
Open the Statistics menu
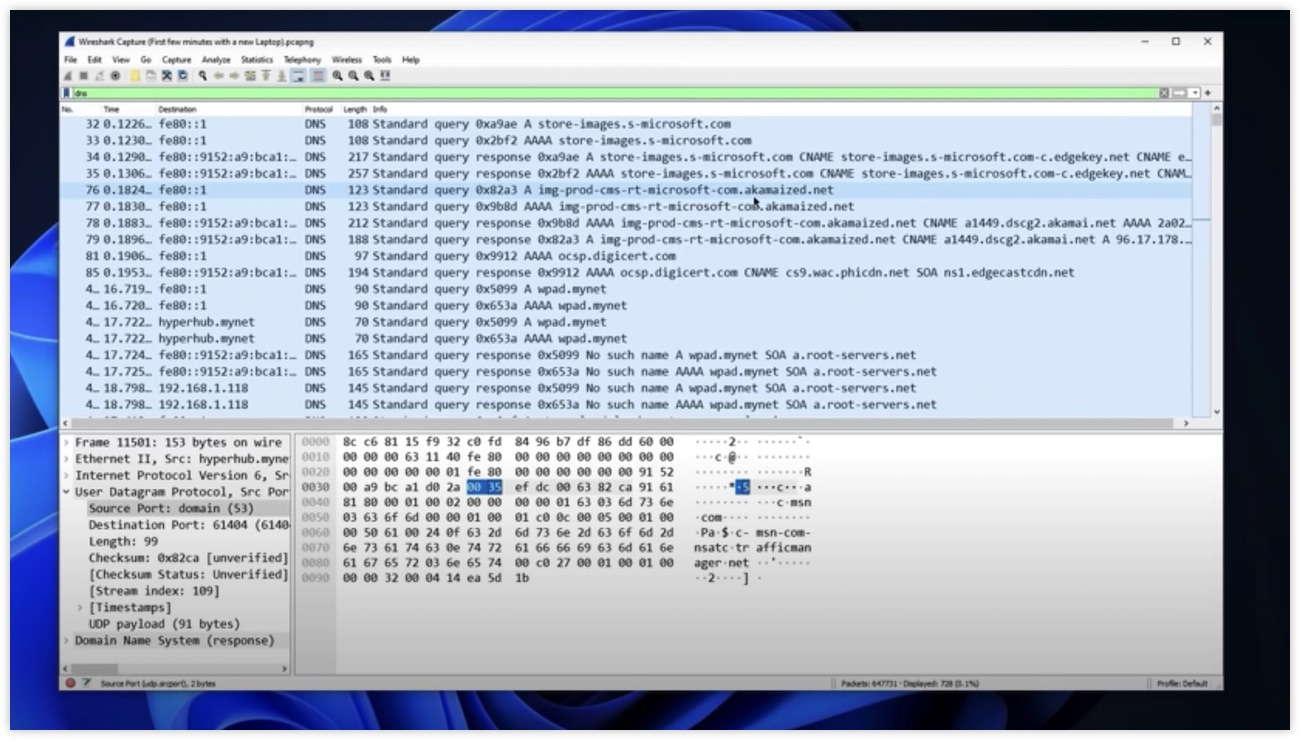click(x=256, y=60)
